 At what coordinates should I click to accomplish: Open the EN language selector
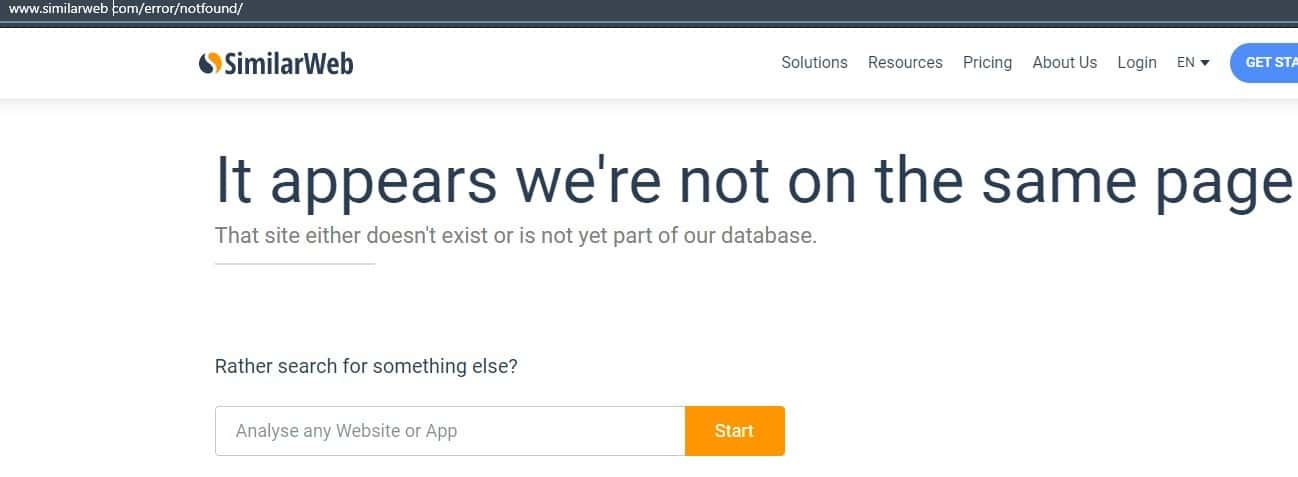(1186, 62)
